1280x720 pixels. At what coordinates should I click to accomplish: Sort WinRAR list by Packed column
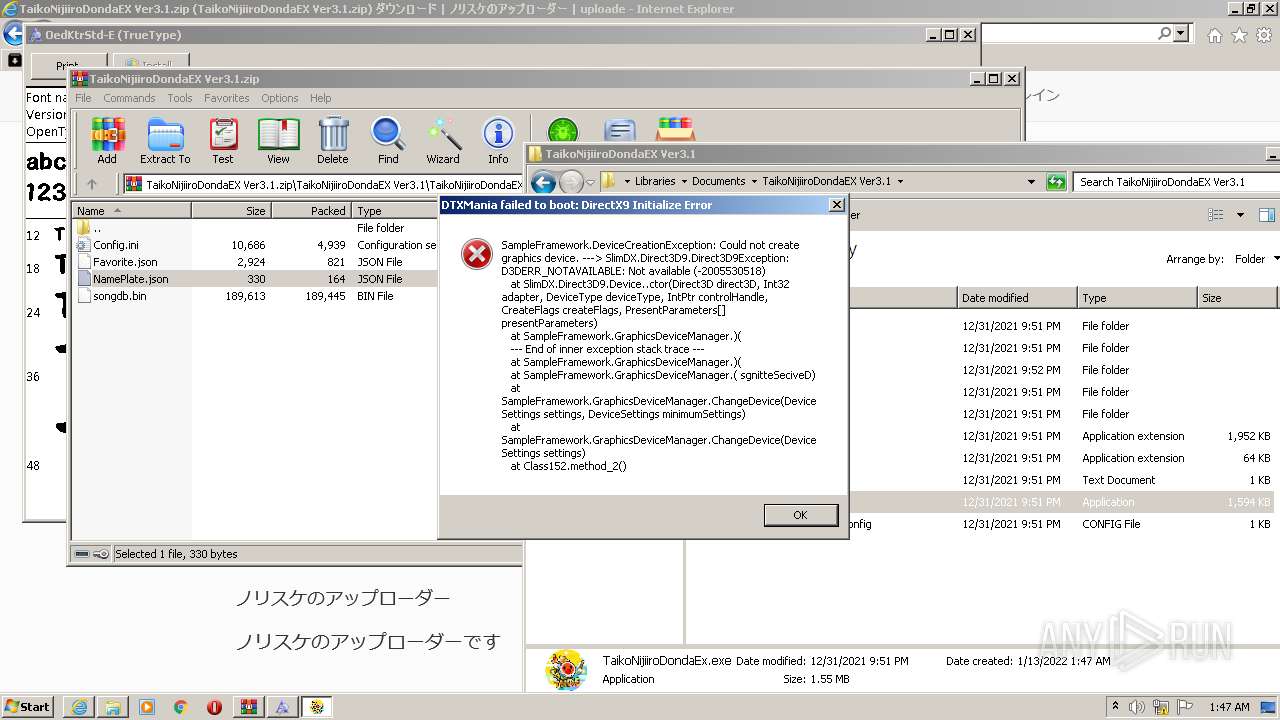[x=312, y=211]
